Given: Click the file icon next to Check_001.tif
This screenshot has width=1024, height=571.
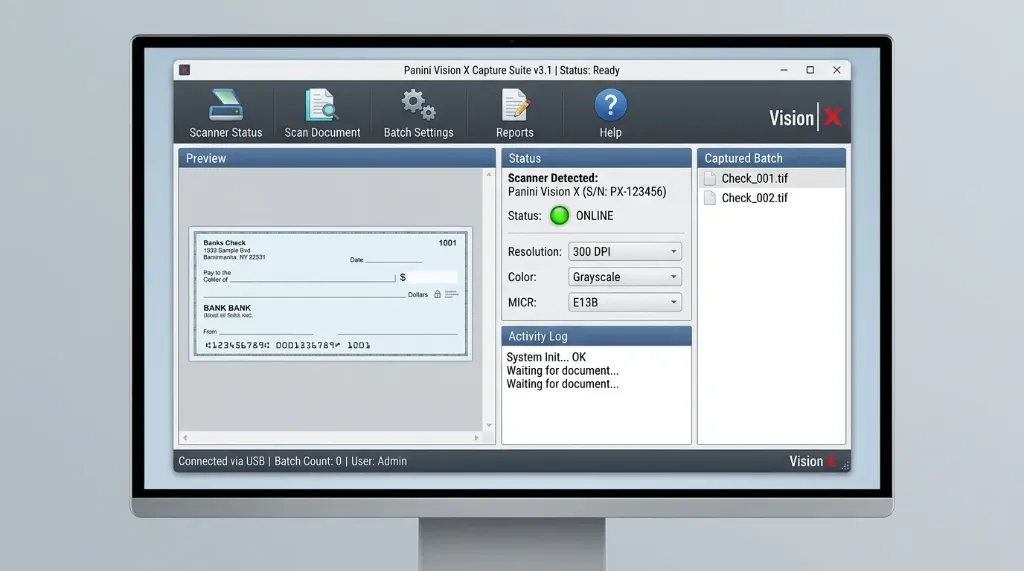Looking at the screenshot, I should pyautogui.click(x=710, y=178).
